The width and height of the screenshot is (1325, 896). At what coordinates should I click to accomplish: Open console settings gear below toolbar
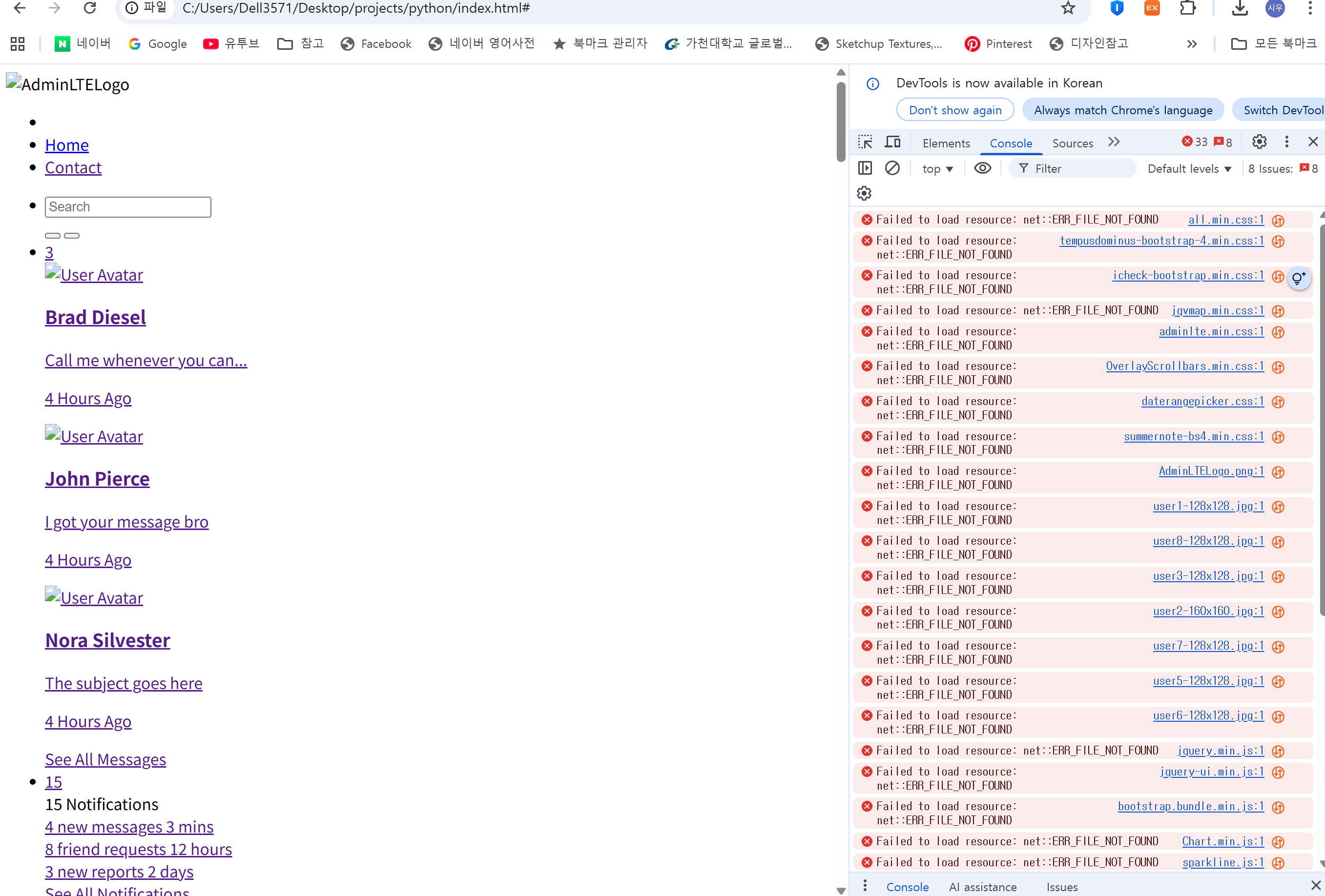tap(864, 193)
